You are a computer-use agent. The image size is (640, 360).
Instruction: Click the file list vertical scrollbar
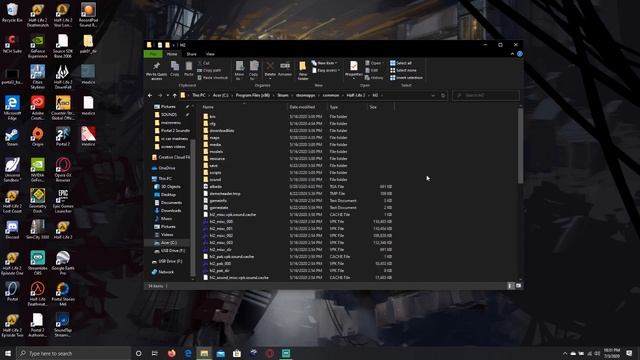(520, 147)
